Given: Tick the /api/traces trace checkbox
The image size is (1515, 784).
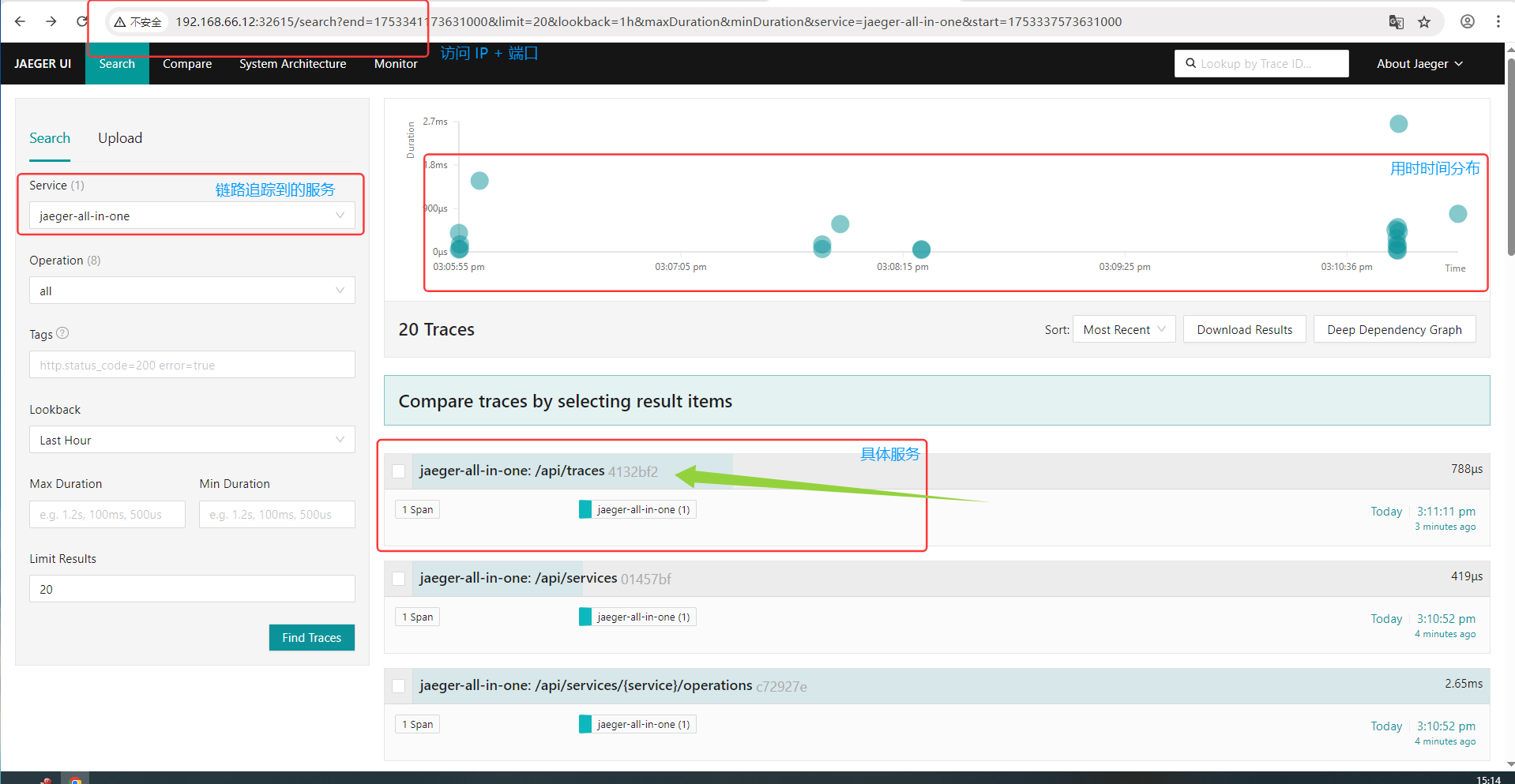Looking at the screenshot, I should 399,471.
